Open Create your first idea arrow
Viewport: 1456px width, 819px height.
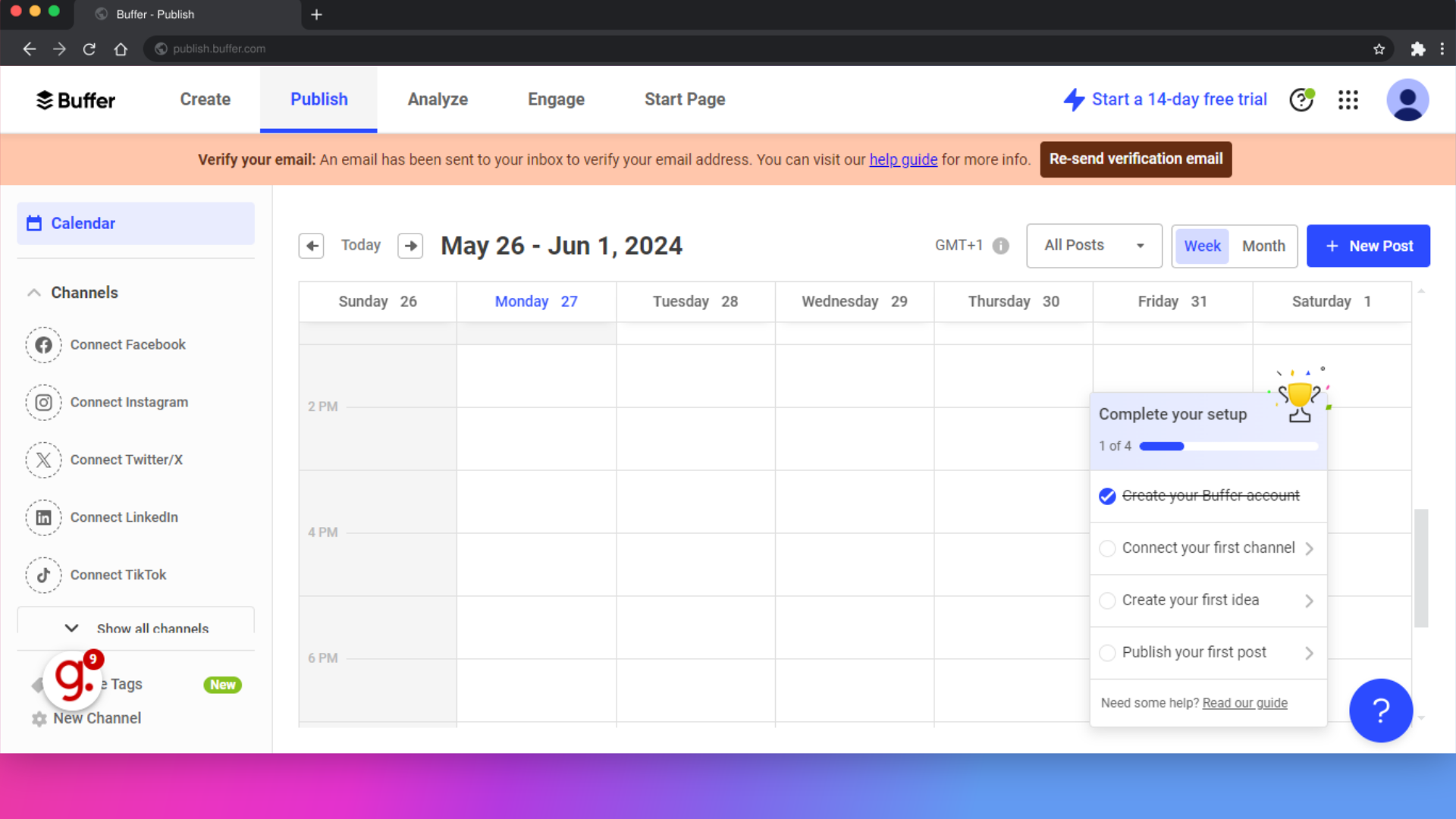(x=1309, y=601)
